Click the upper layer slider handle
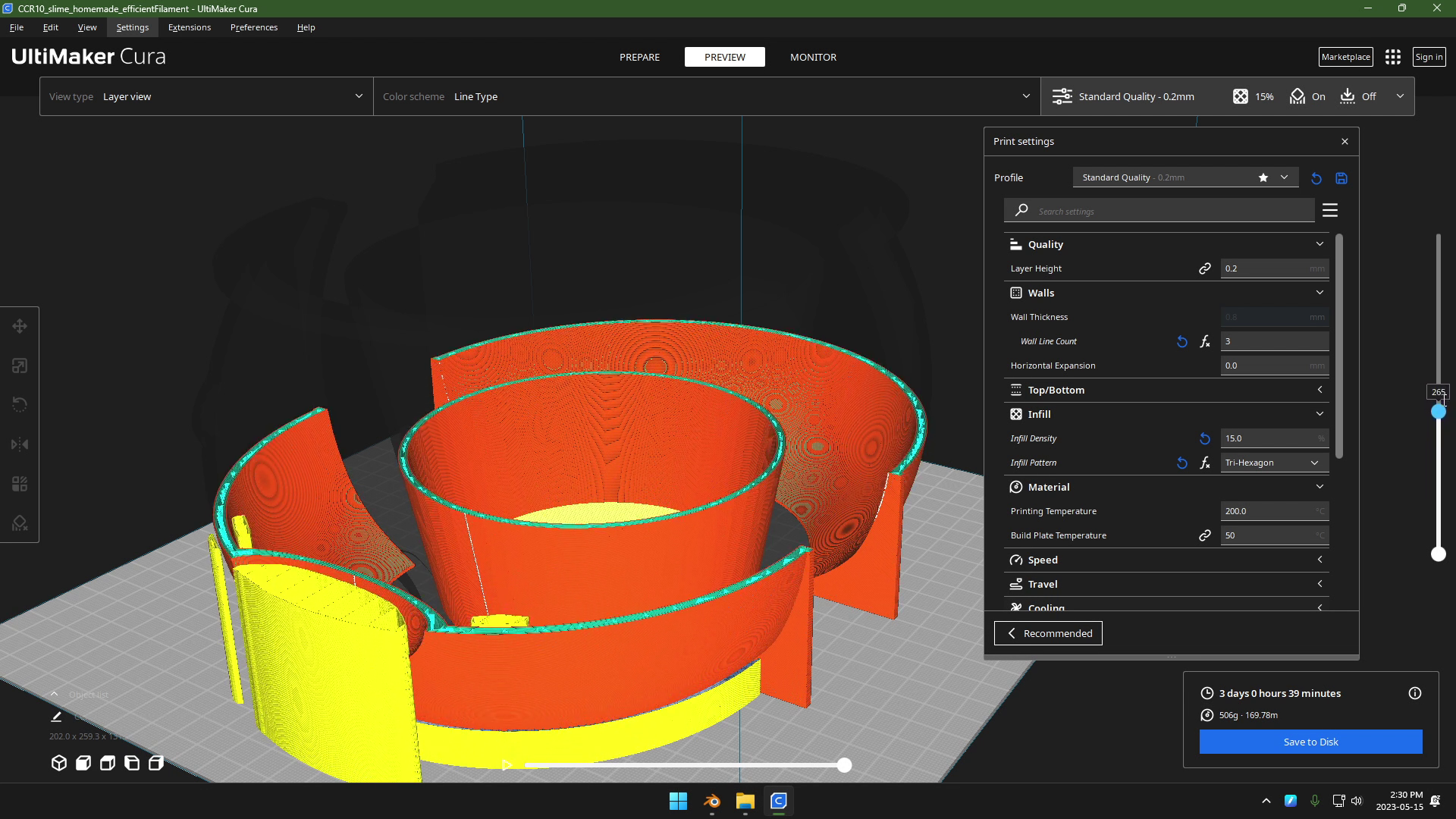1456x819 pixels. pyautogui.click(x=1438, y=412)
